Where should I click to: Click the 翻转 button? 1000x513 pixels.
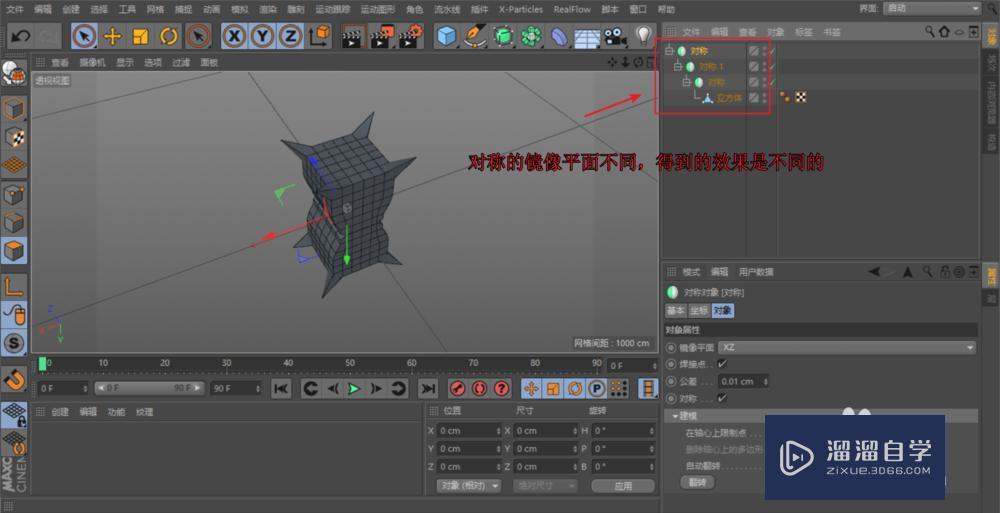[x=698, y=482]
